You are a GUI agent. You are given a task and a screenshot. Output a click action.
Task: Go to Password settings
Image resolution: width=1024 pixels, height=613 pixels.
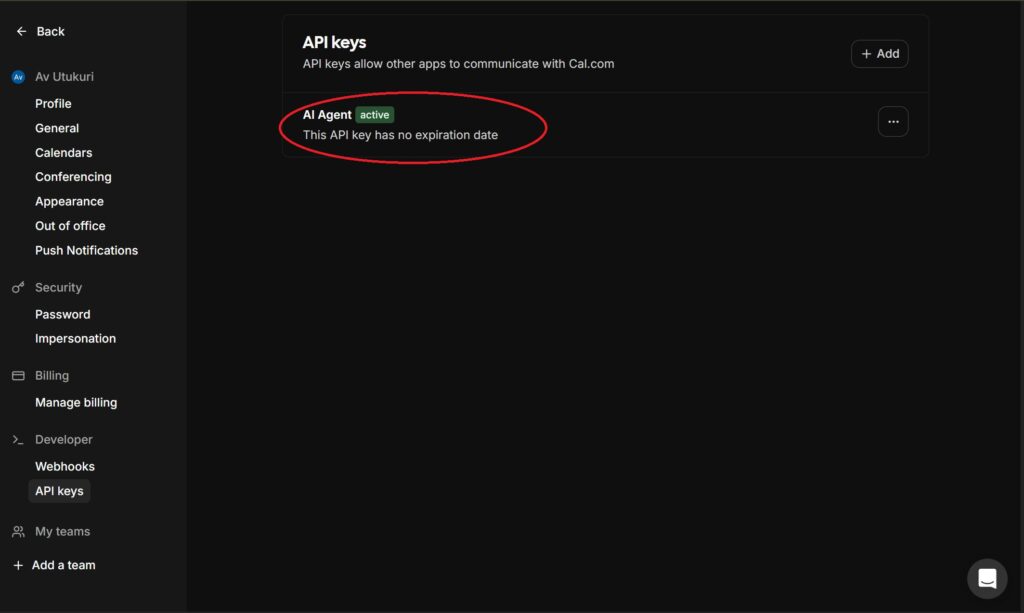(x=62, y=315)
